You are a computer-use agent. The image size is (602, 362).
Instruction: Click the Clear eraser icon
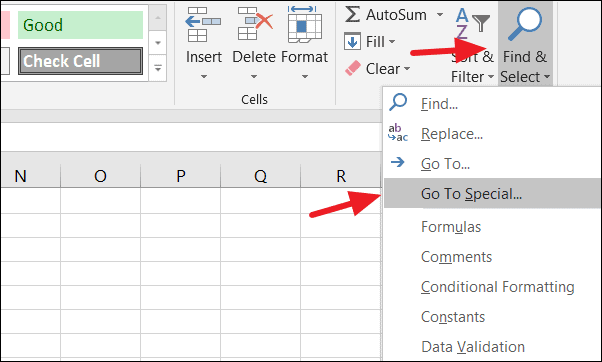tap(353, 69)
